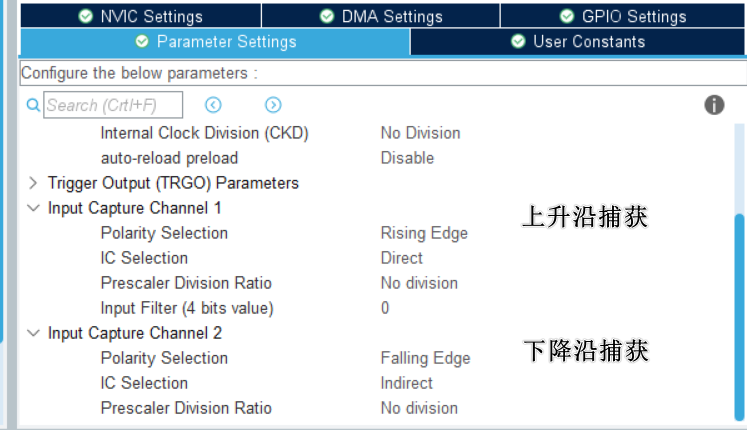
Task: Expand Trigger Output (TRGO) Parameters
Action: 33,183
